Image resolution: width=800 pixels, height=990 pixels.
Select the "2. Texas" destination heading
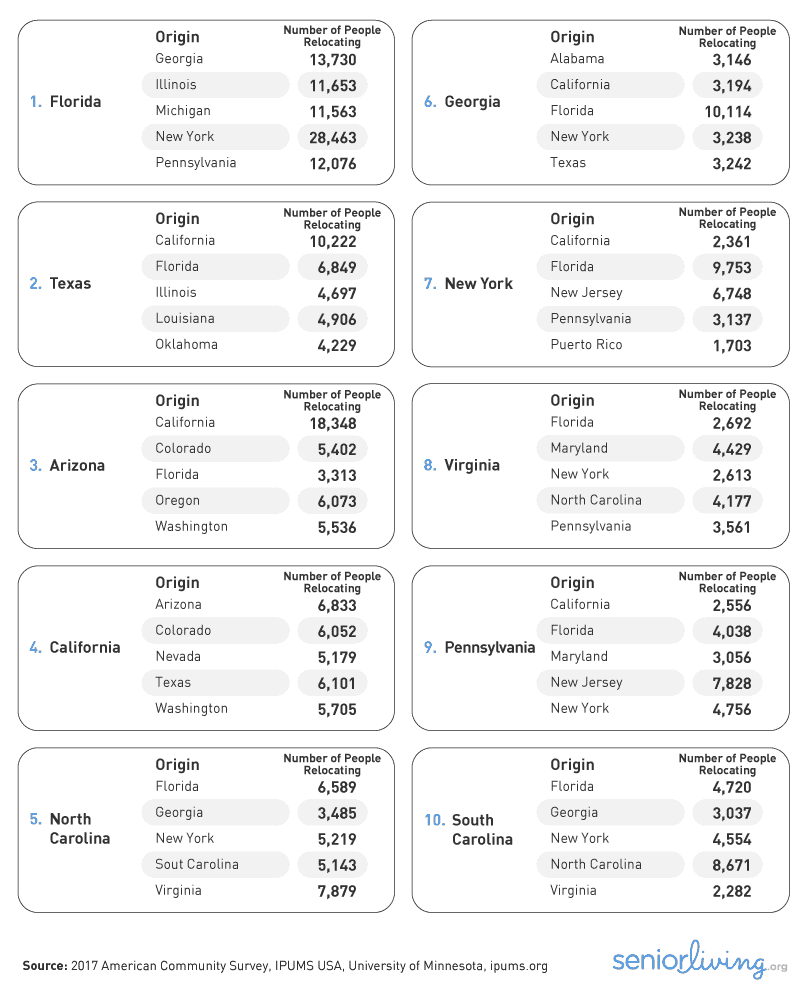coord(60,284)
